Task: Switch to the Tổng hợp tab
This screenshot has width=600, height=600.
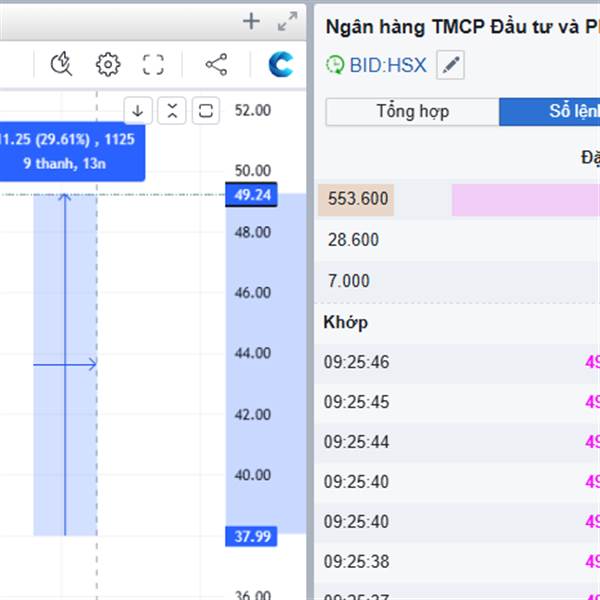Action: pos(412,112)
